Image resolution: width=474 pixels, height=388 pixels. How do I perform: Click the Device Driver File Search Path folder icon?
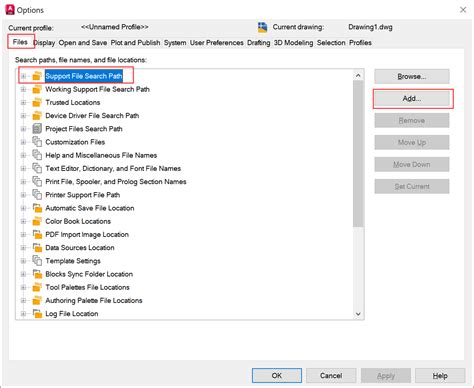37,116
